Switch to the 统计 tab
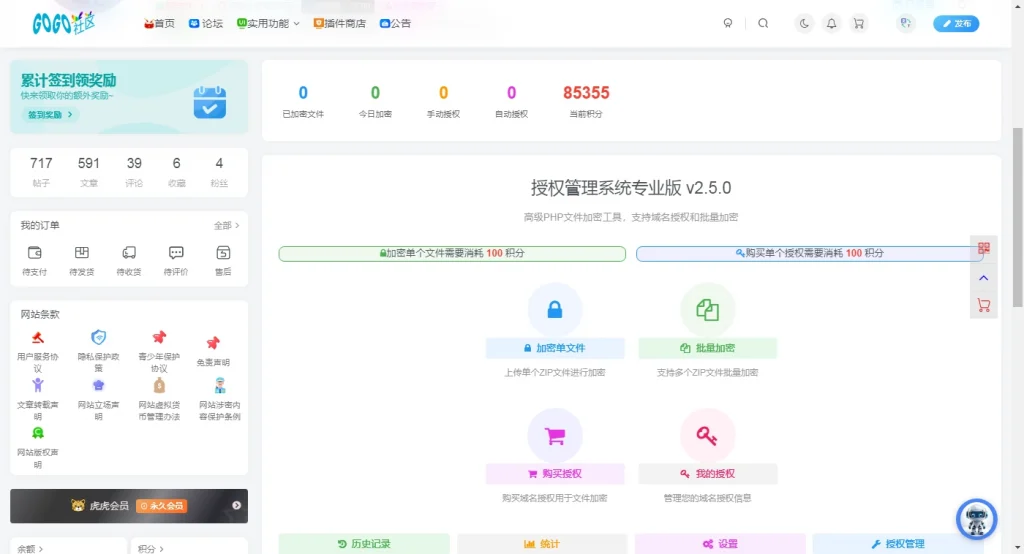 coord(542,544)
